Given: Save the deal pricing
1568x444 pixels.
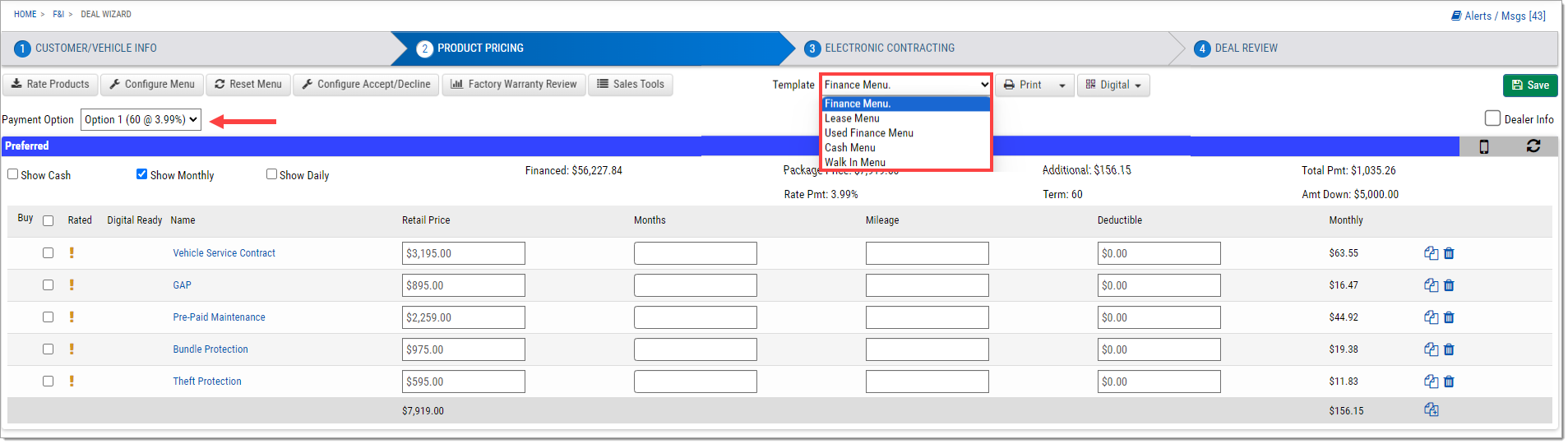Looking at the screenshot, I should pyautogui.click(x=1530, y=86).
